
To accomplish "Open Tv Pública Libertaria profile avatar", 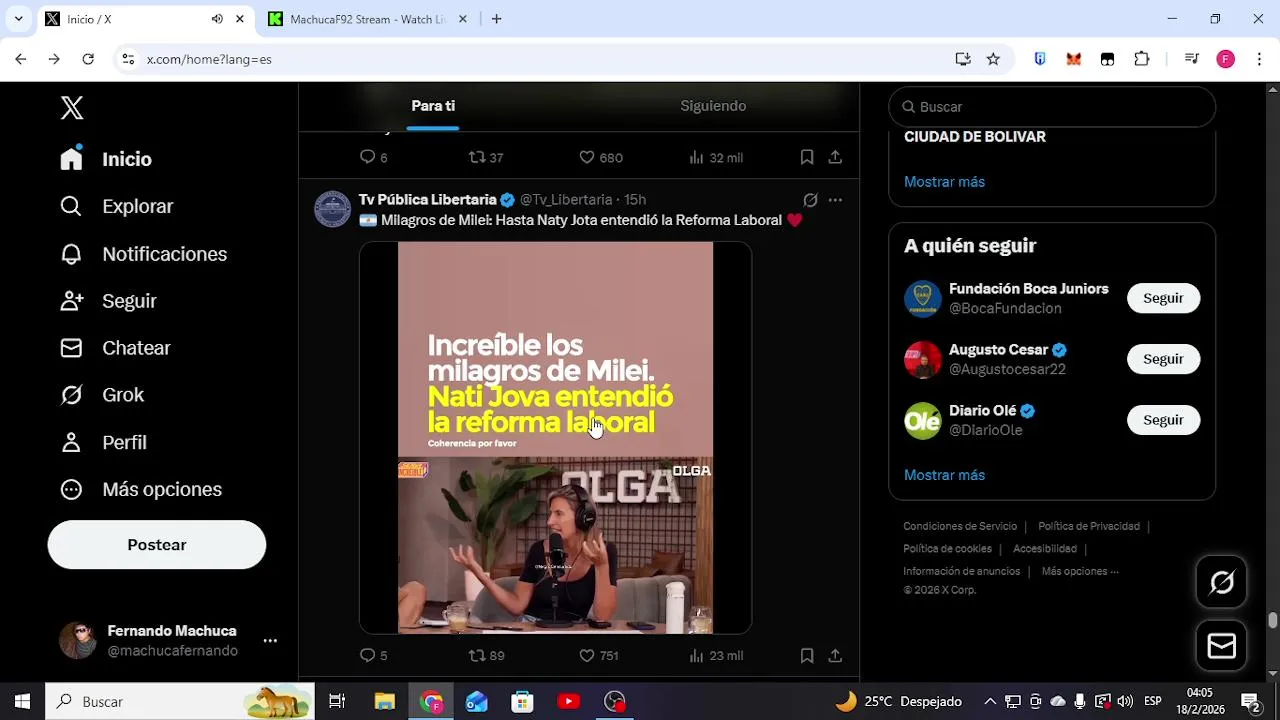I will point(333,209).
